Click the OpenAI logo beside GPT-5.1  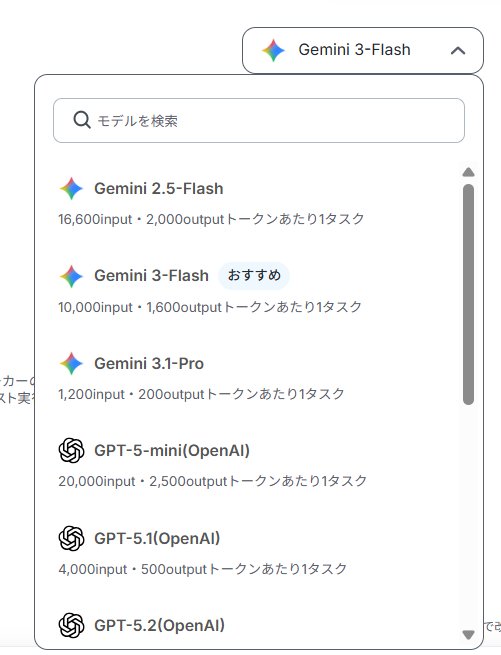(71, 538)
